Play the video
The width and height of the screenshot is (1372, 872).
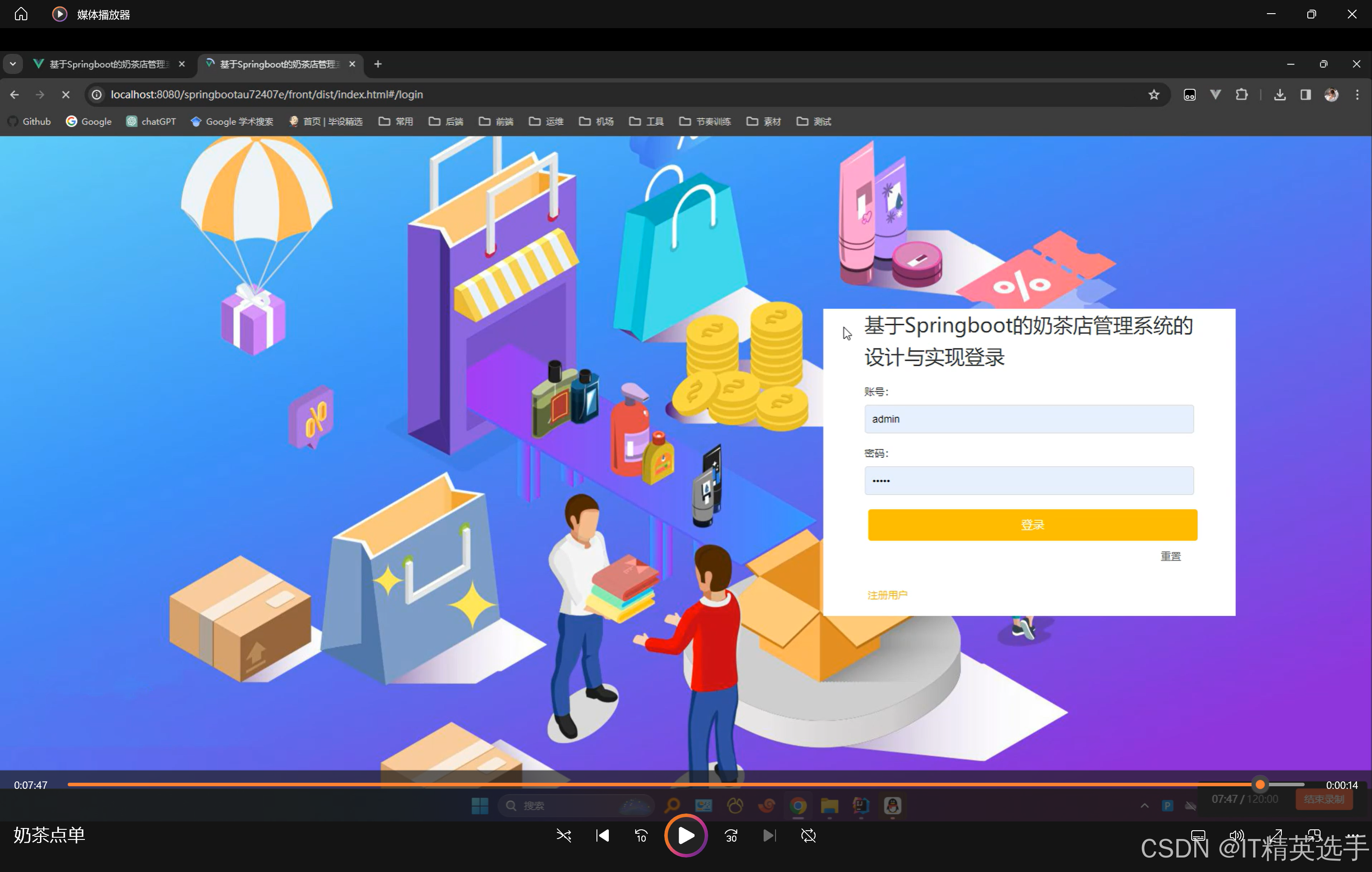coord(685,836)
